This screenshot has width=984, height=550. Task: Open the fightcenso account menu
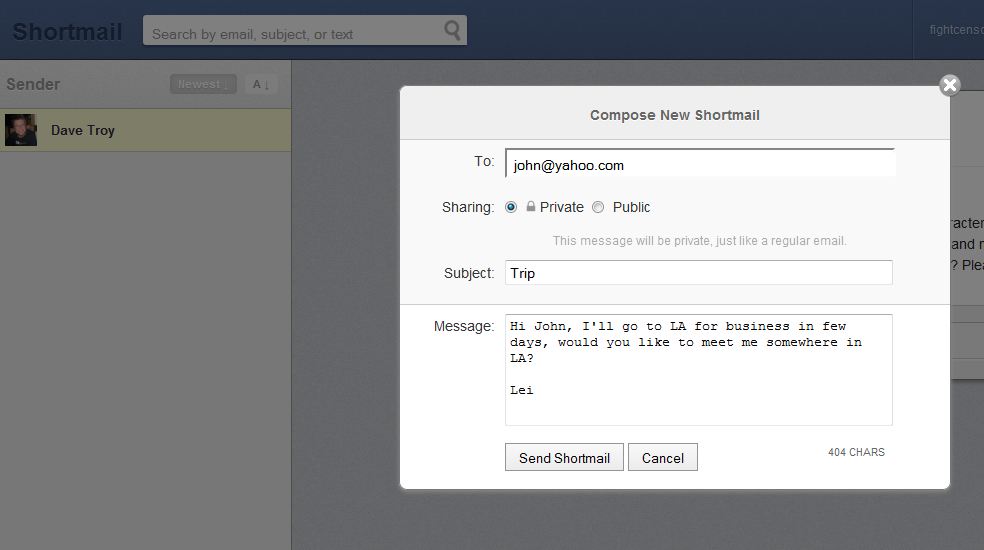(x=956, y=30)
